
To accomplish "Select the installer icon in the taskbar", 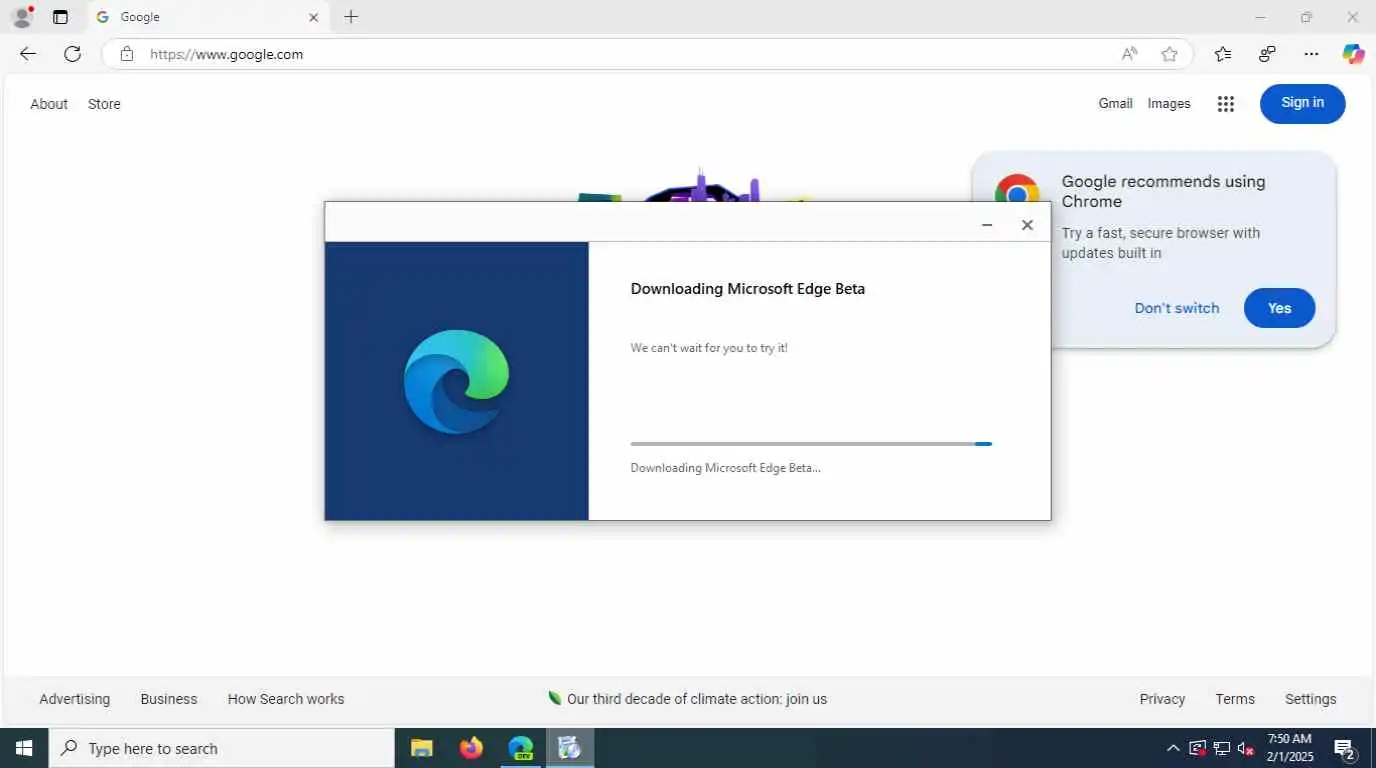I will pos(570,748).
